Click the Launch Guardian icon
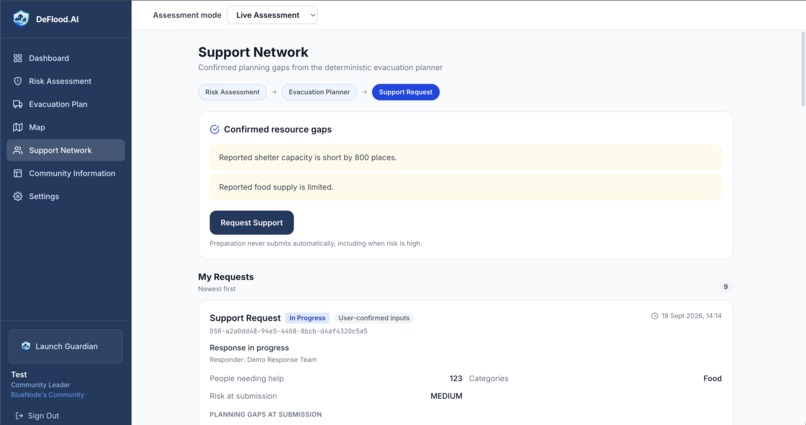806x425 pixels. pos(26,346)
